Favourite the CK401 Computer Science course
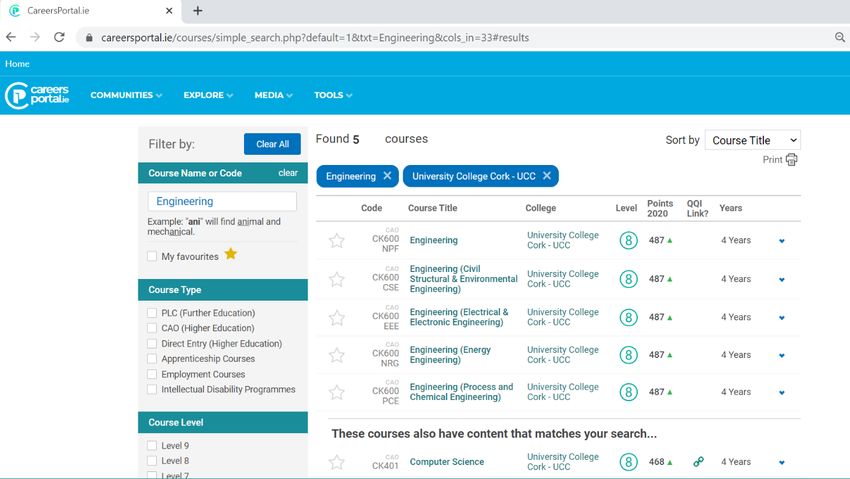Image resolution: width=850 pixels, height=479 pixels. point(337,462)
